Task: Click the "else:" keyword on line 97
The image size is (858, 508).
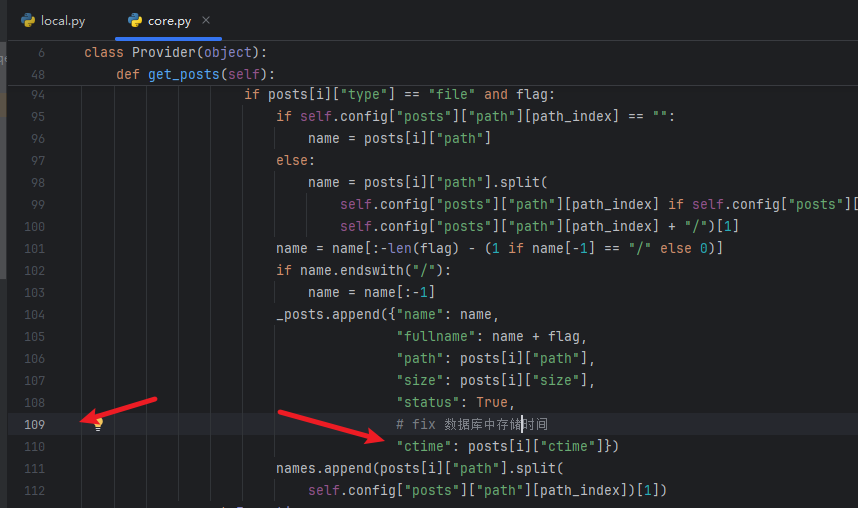Action: [295, 161]
